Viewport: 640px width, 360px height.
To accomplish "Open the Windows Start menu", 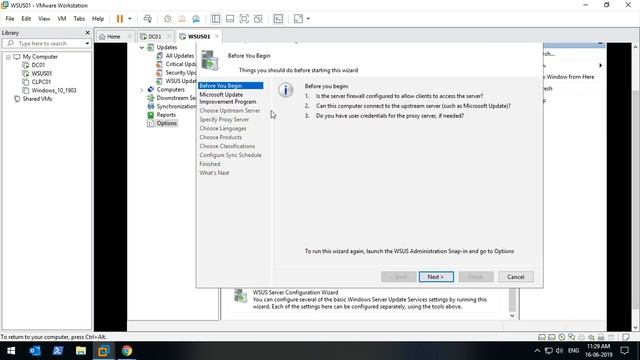I will point(11,351).
